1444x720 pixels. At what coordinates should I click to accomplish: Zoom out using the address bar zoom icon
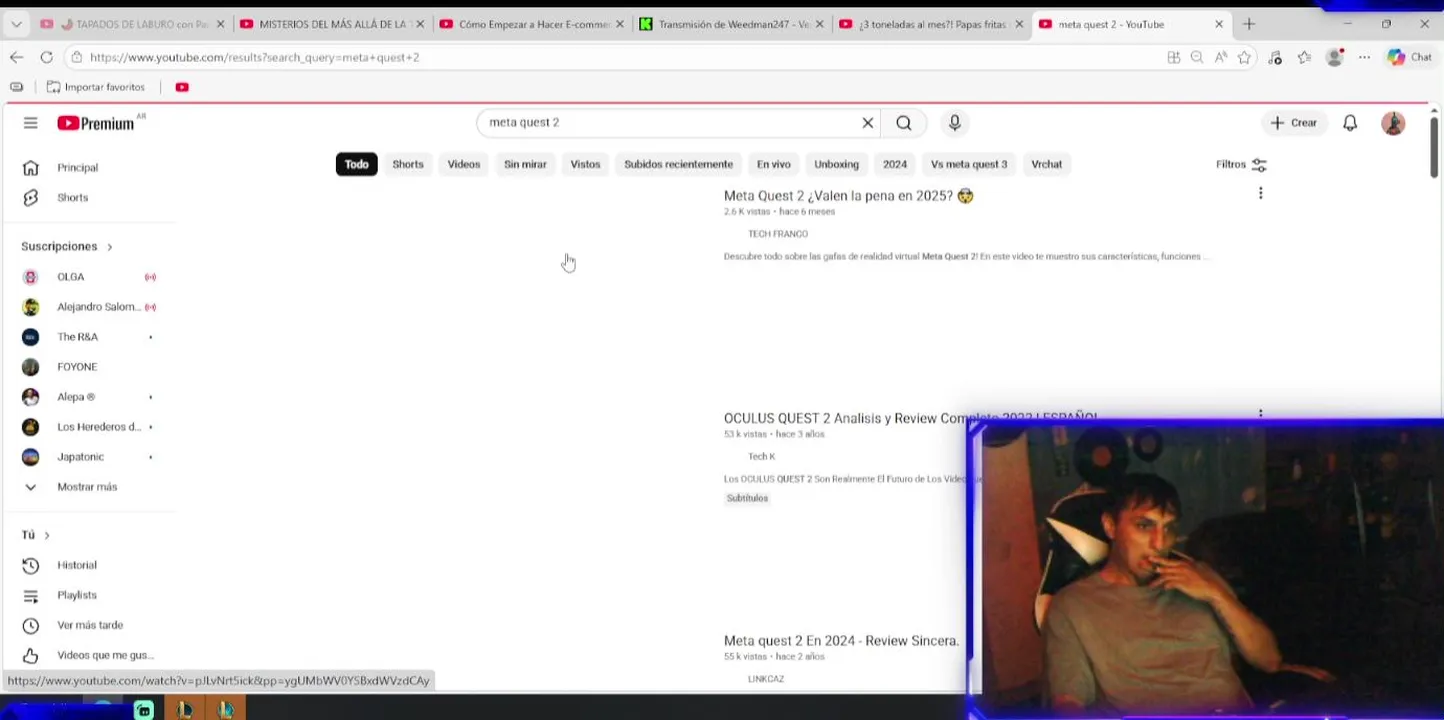(x=1197, y=57)
